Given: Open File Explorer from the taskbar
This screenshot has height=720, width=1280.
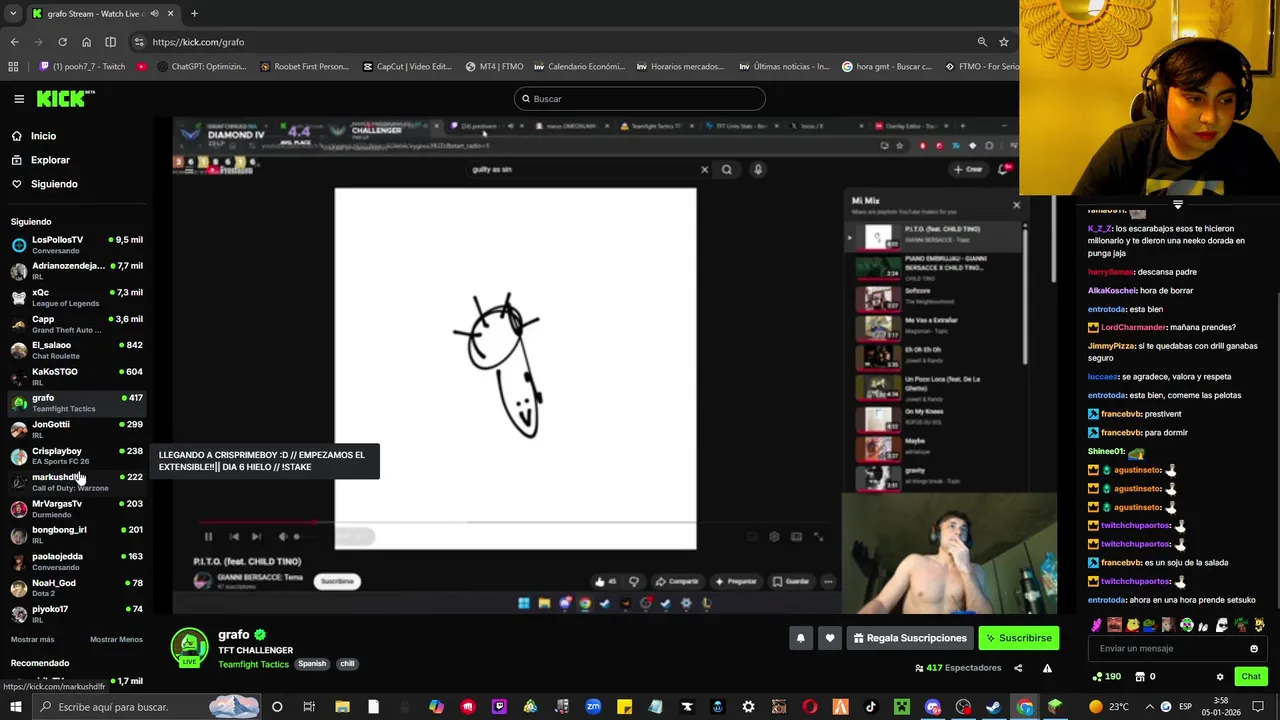Looking at the screenshot, I should point(342,707).
